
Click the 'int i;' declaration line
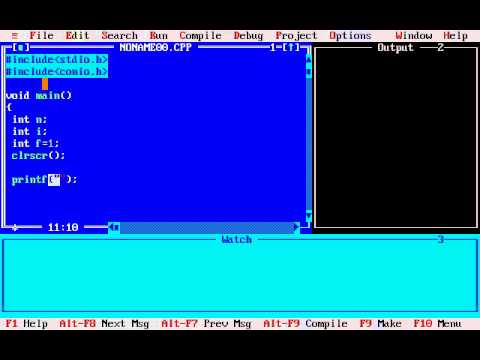(30, 132)
